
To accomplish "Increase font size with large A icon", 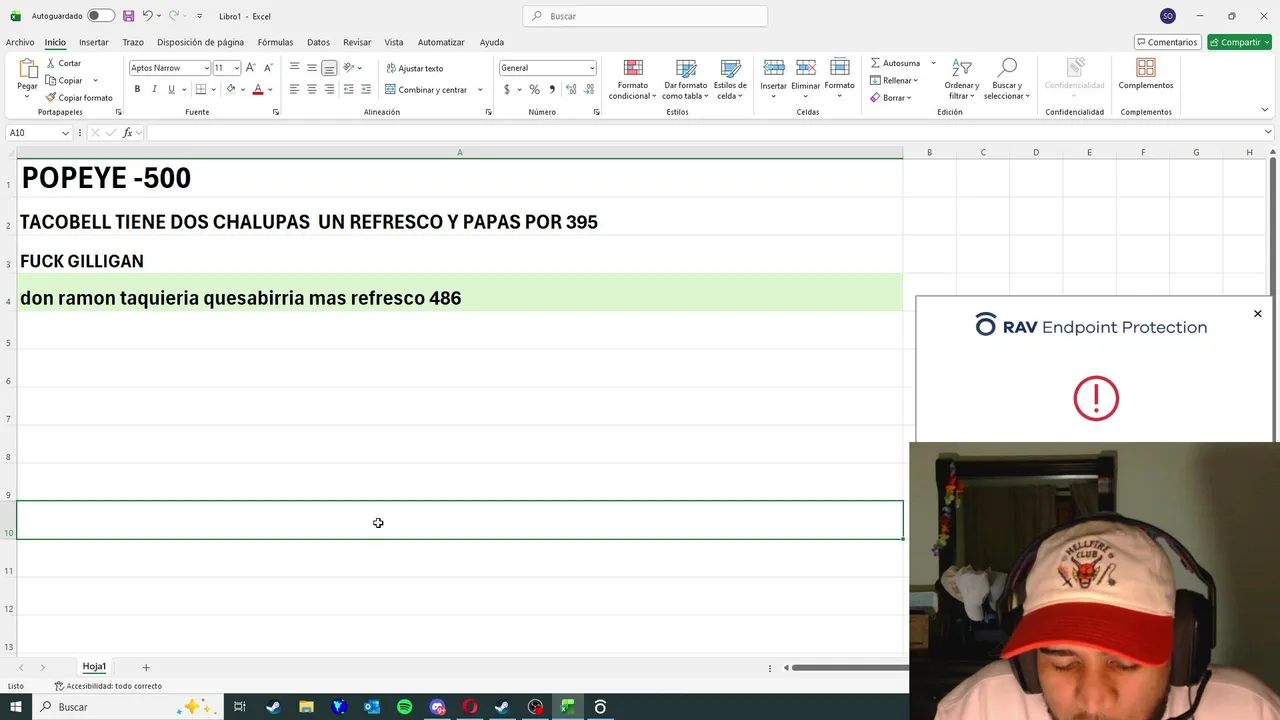I will pyautogui.click(x=250, y=67).
